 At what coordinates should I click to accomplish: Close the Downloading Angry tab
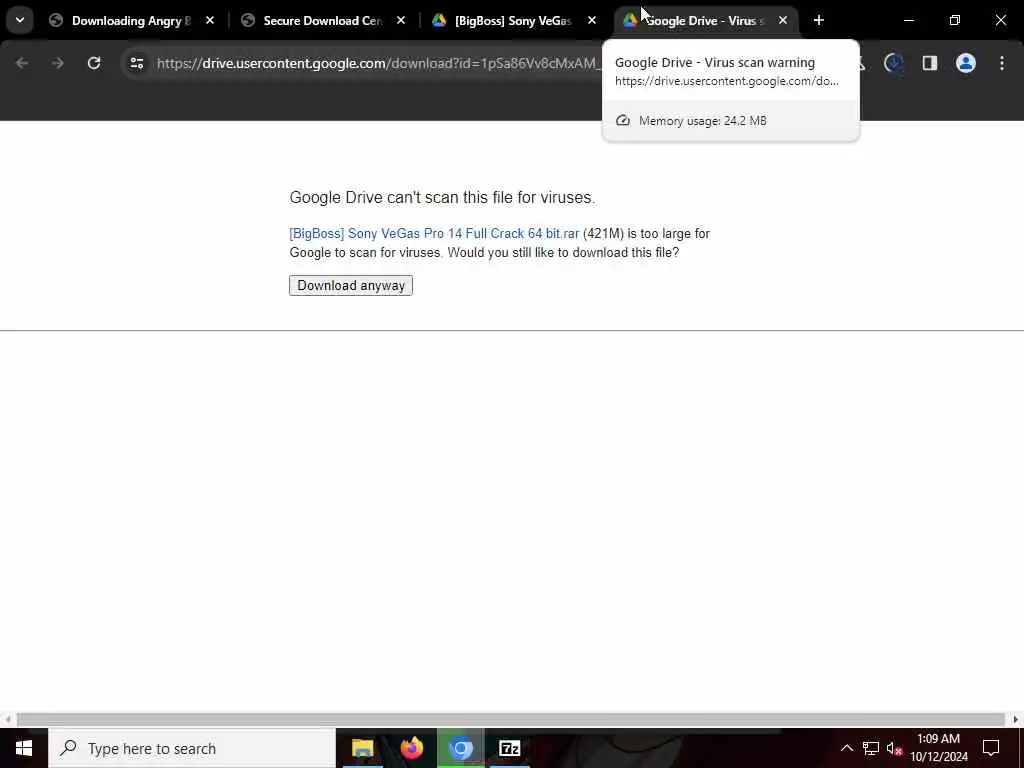[210, 21]
